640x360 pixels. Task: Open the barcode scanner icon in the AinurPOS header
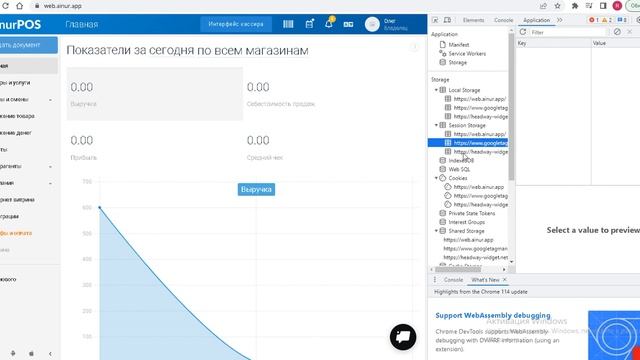click(288, 24)
